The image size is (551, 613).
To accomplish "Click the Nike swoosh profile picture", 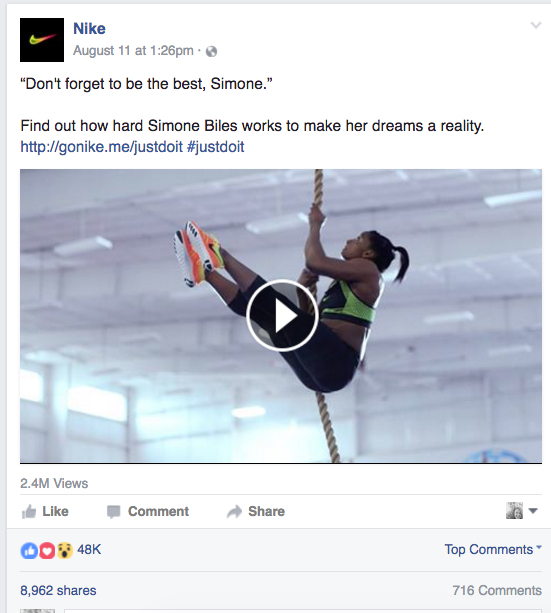I will (42, 40).
